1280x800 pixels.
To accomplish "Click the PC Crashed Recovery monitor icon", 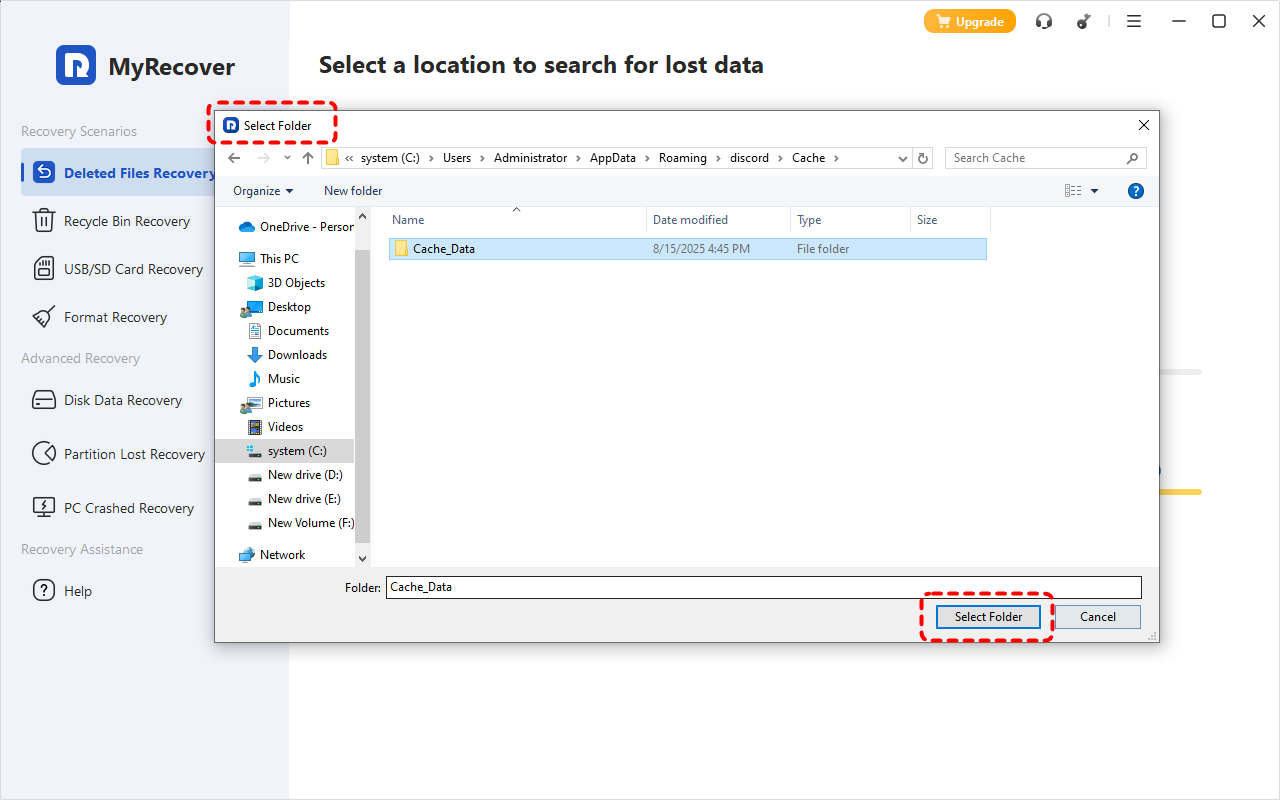I will [43, 507].
